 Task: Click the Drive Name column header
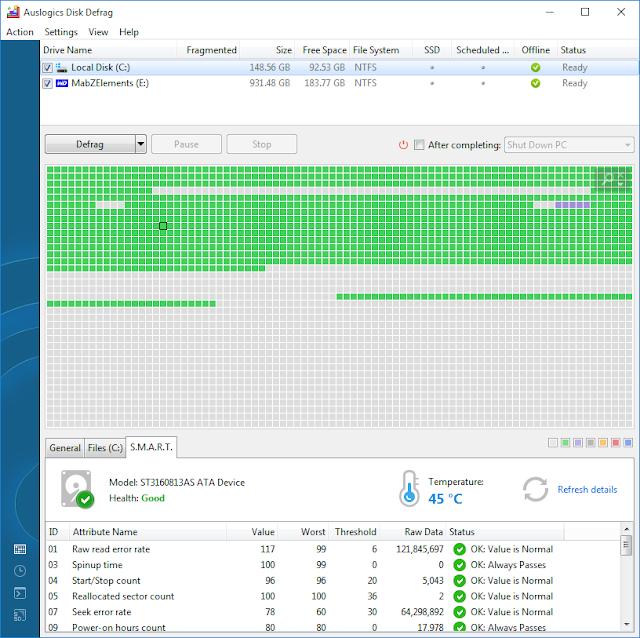109,50
